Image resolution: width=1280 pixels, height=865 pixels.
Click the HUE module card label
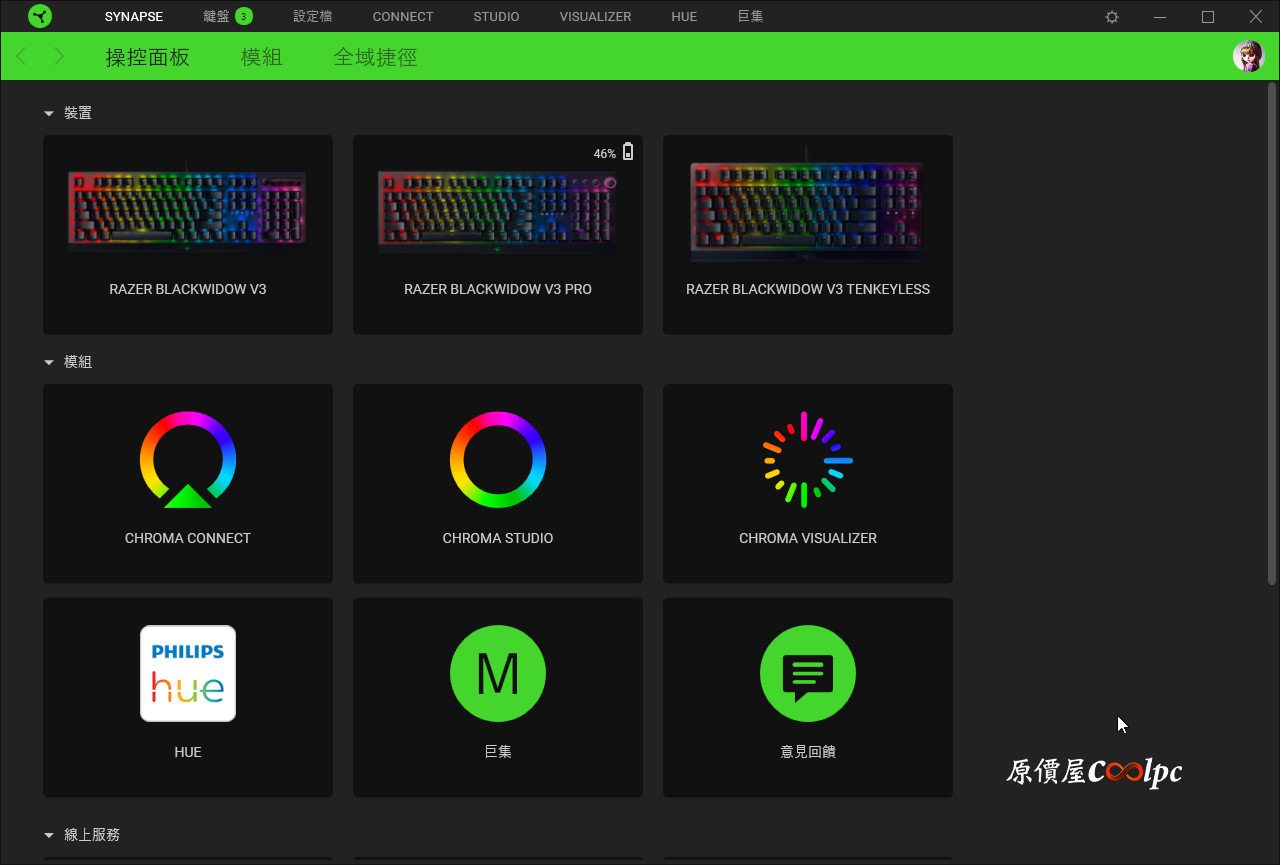click(x=188, y=752)
